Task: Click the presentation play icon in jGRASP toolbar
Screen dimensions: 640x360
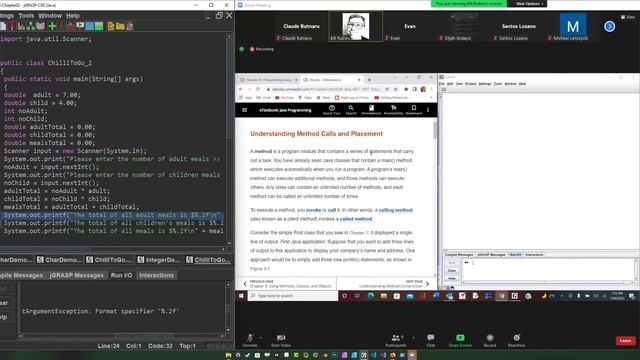Action: (x=80, y=26)
